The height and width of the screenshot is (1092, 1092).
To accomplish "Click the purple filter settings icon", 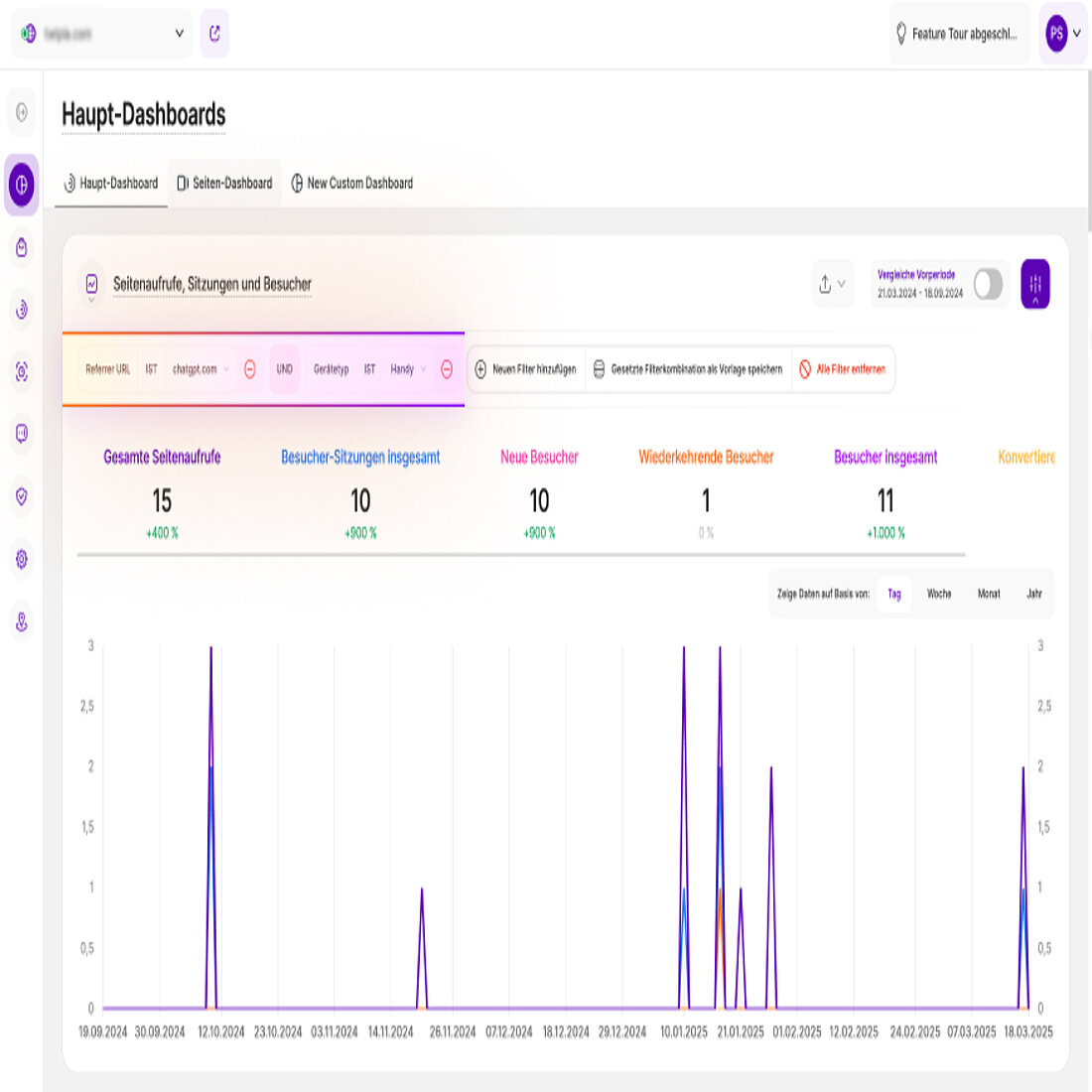I will pyautogui.click(x=1033, y=284).
